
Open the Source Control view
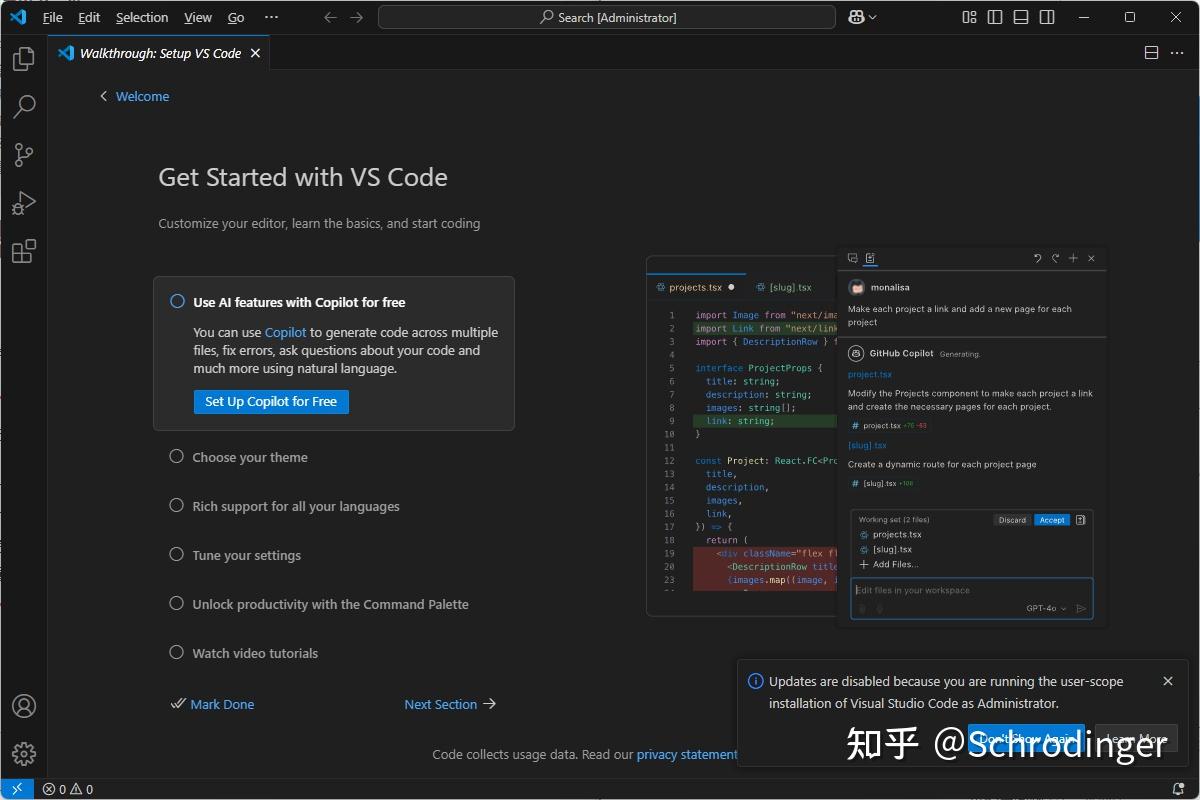[x=23, y=154]
